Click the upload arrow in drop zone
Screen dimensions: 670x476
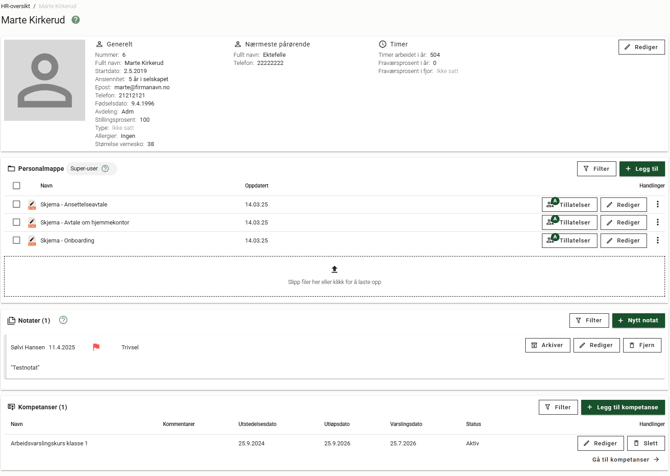point(334,270)
